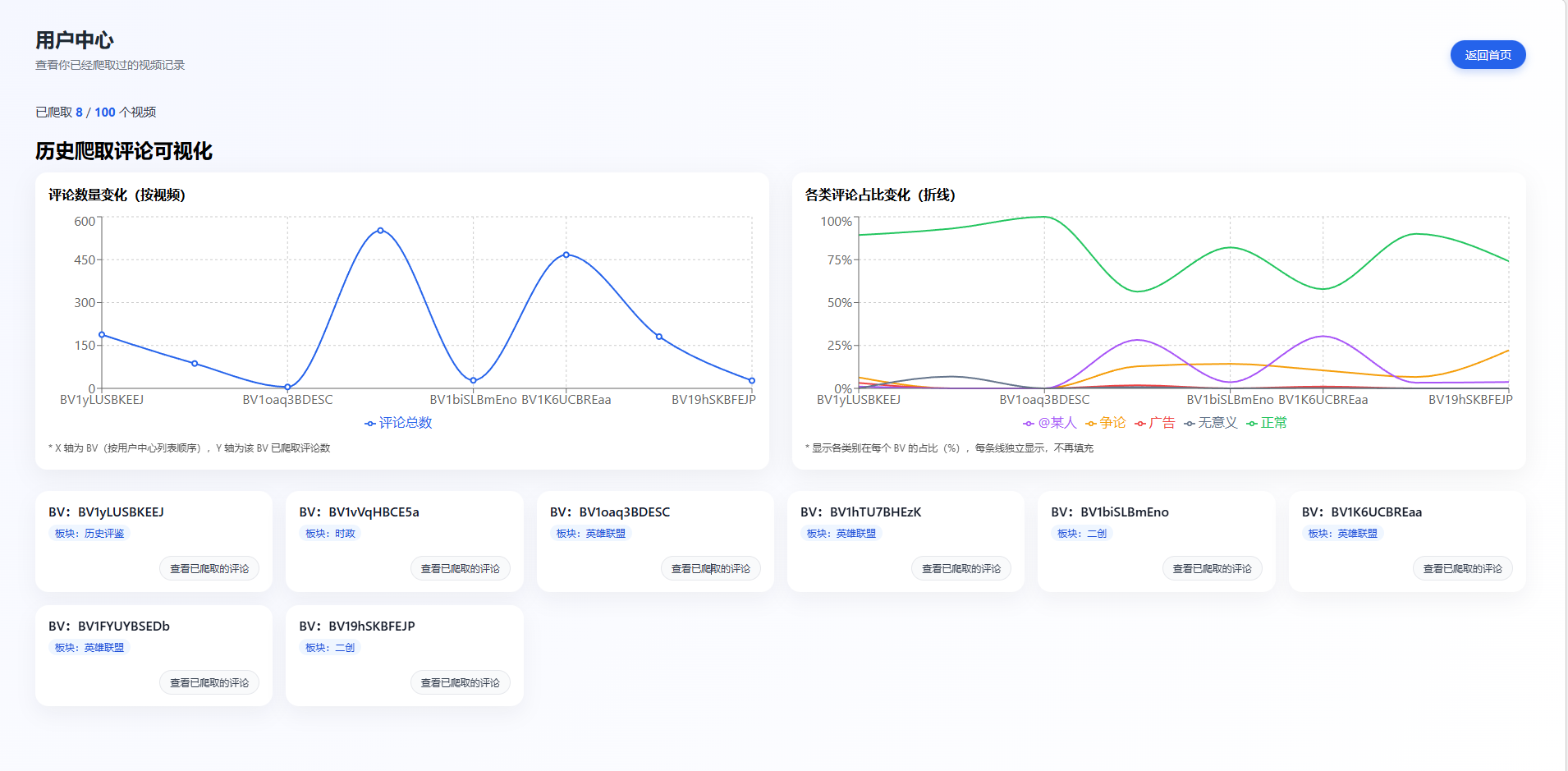Click the first data point on BV1yLUSBKEEJ
This screenshot has width=1568, height=771.
point(102,335)
